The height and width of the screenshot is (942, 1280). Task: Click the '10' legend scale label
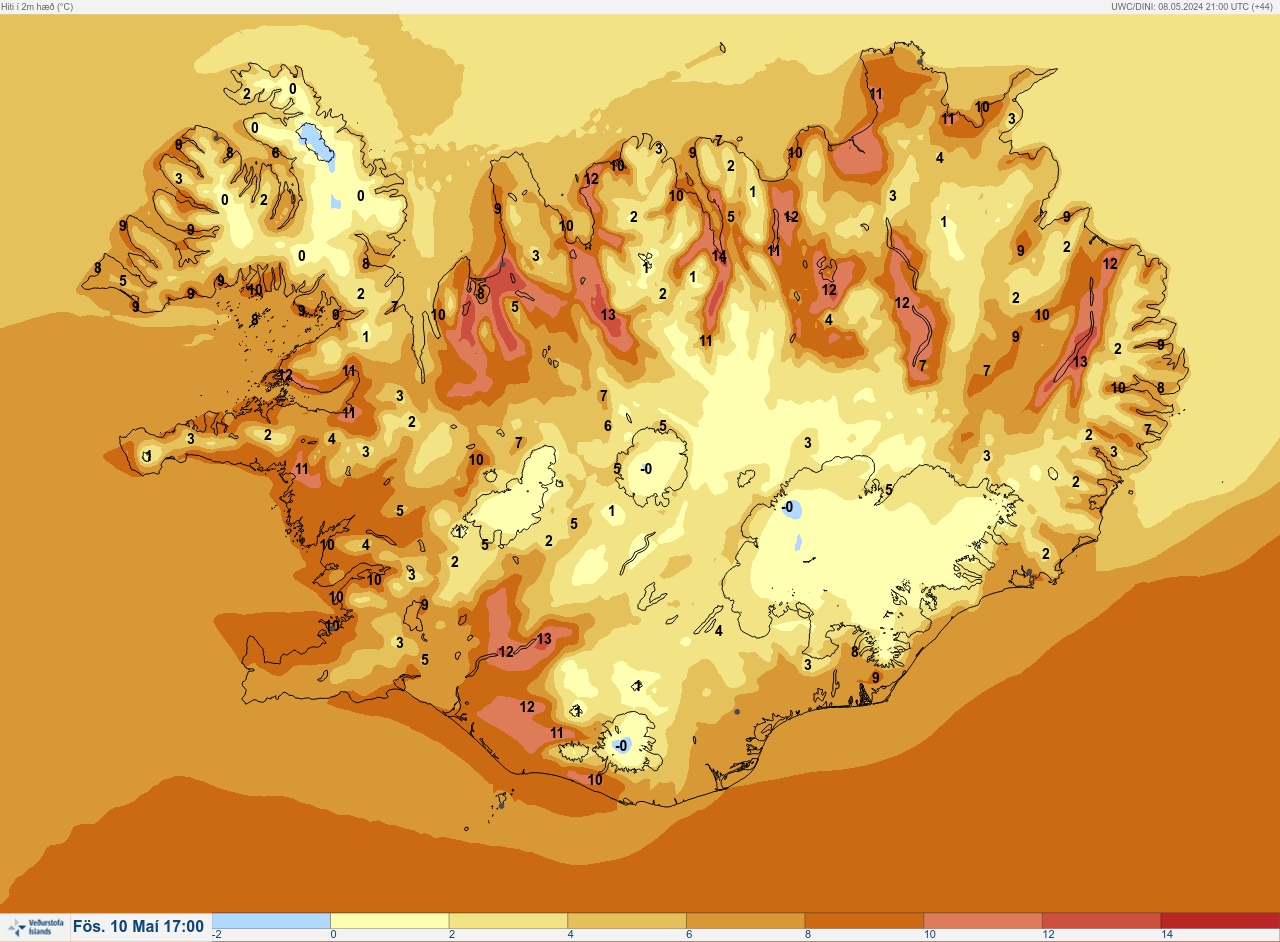pyautogui.click(x=930, y=935)
